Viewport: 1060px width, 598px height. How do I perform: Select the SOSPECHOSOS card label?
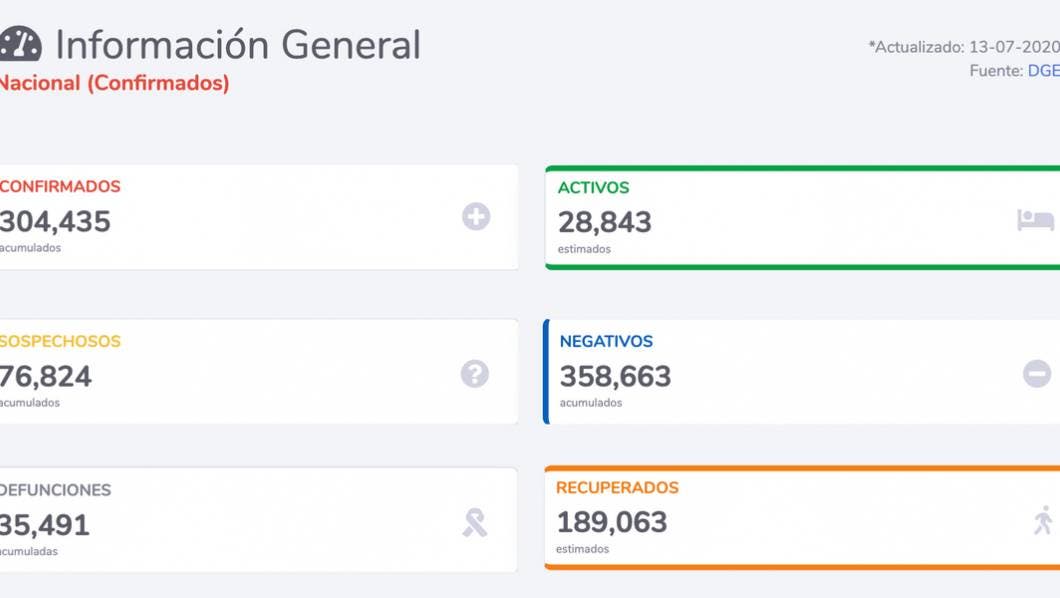tap(60, 342)
